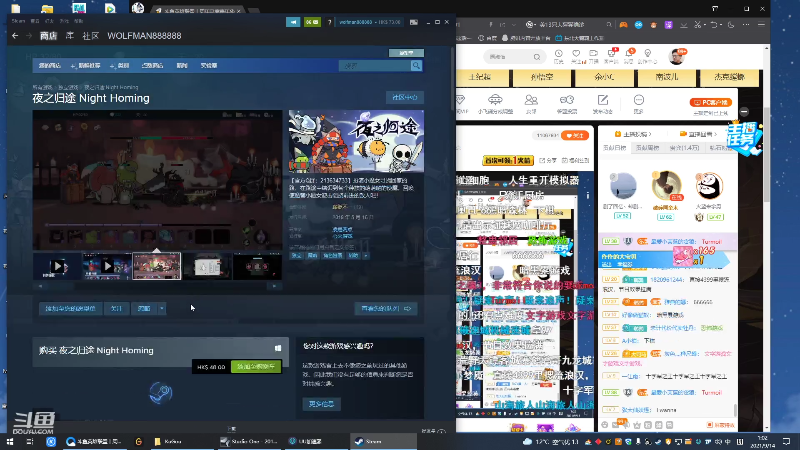Select 社区 Community tab in Steam
Image resolution: width=800 pixels, height=450 pixels.
[x=90, y=36]
